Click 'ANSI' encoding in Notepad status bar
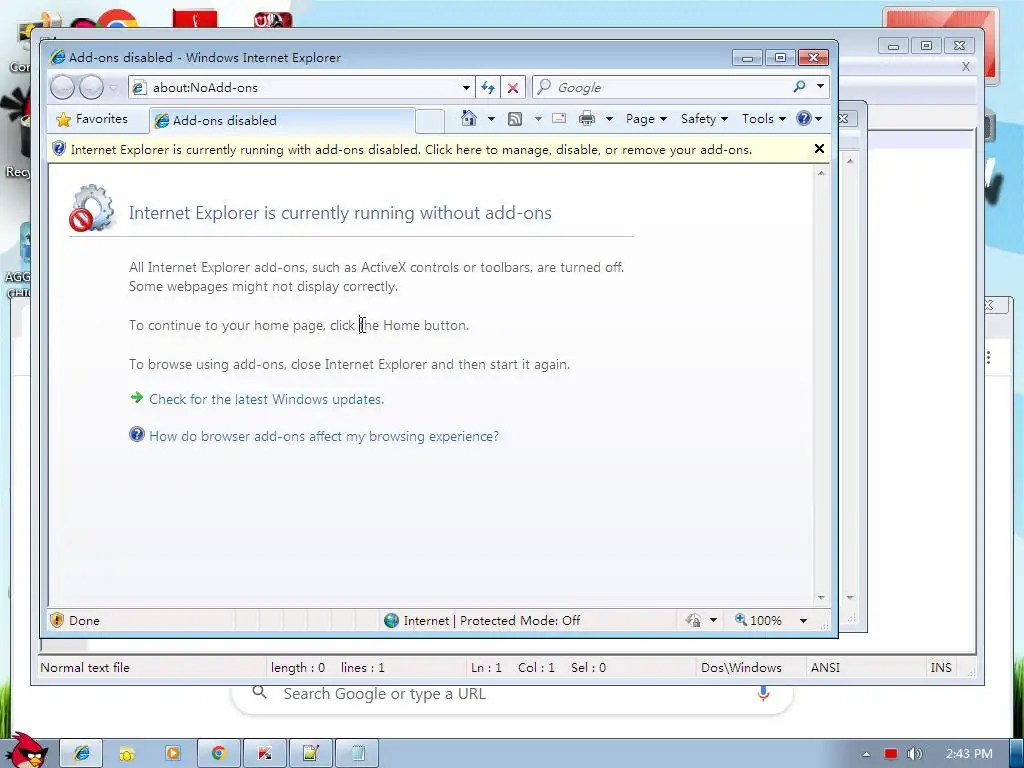The height and width of the screenshot is (768, 1024). tap(825, 667)
